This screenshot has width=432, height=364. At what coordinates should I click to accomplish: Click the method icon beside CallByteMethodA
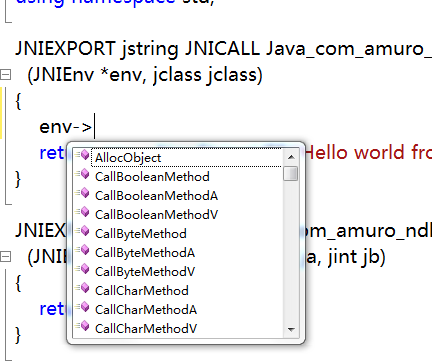[x=83, y=250]
